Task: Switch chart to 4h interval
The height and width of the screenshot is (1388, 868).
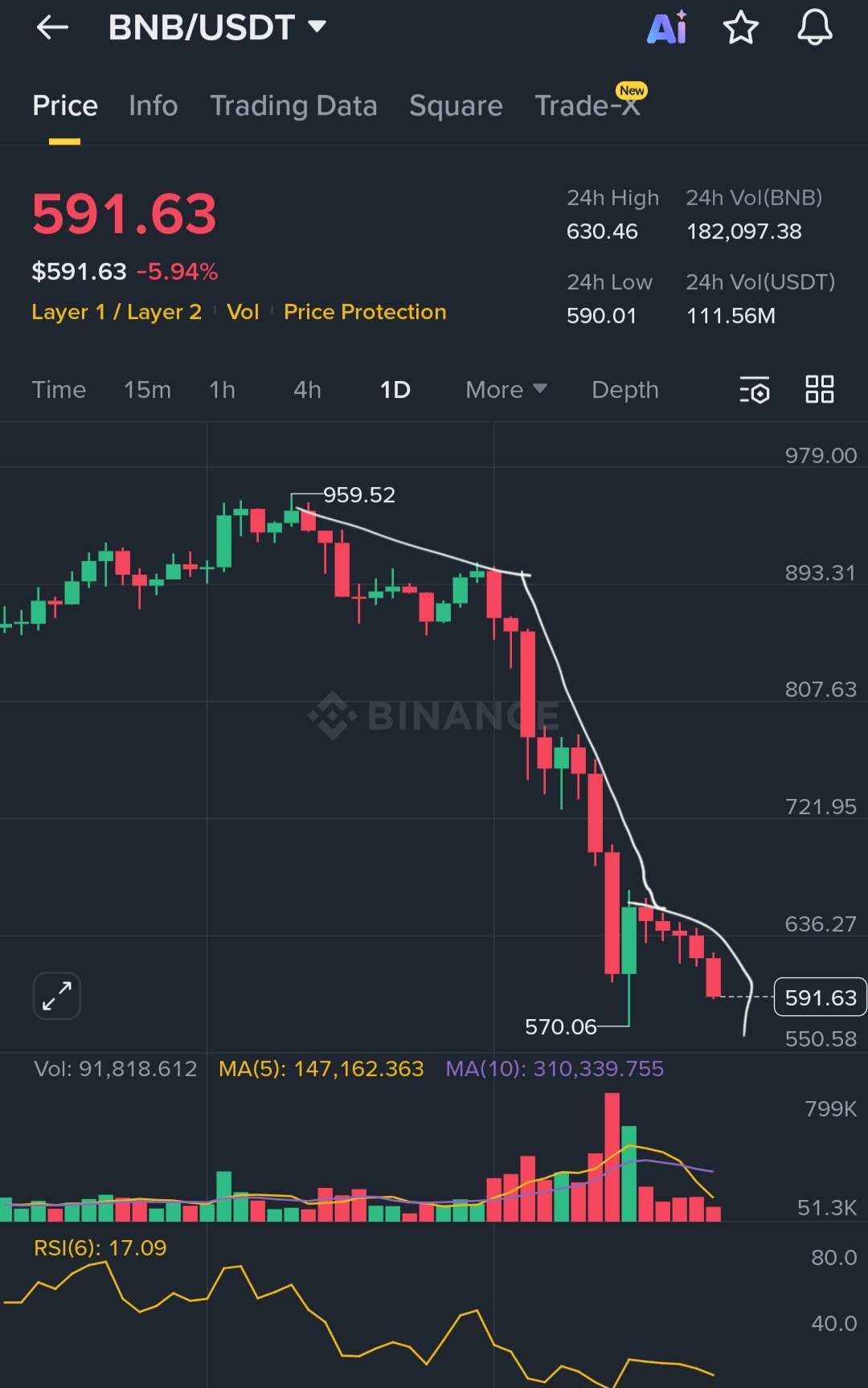Action: click(x=307, y=390)
